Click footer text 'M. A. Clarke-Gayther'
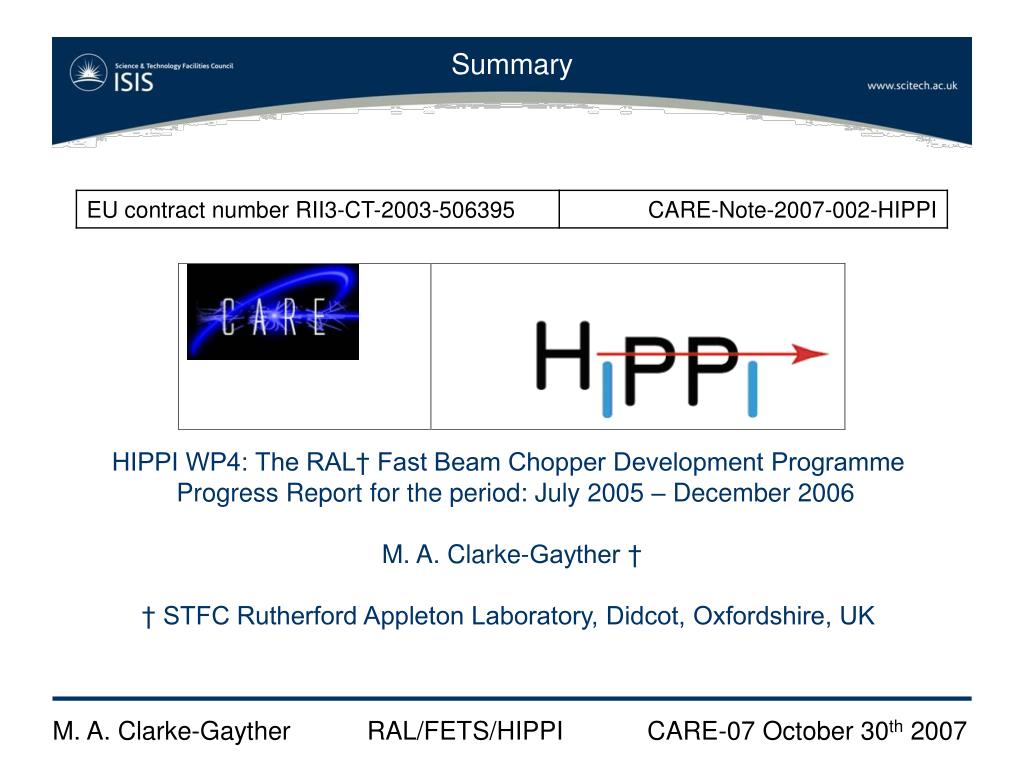Viewport: 1024px width, 768px height. (171, 731)
